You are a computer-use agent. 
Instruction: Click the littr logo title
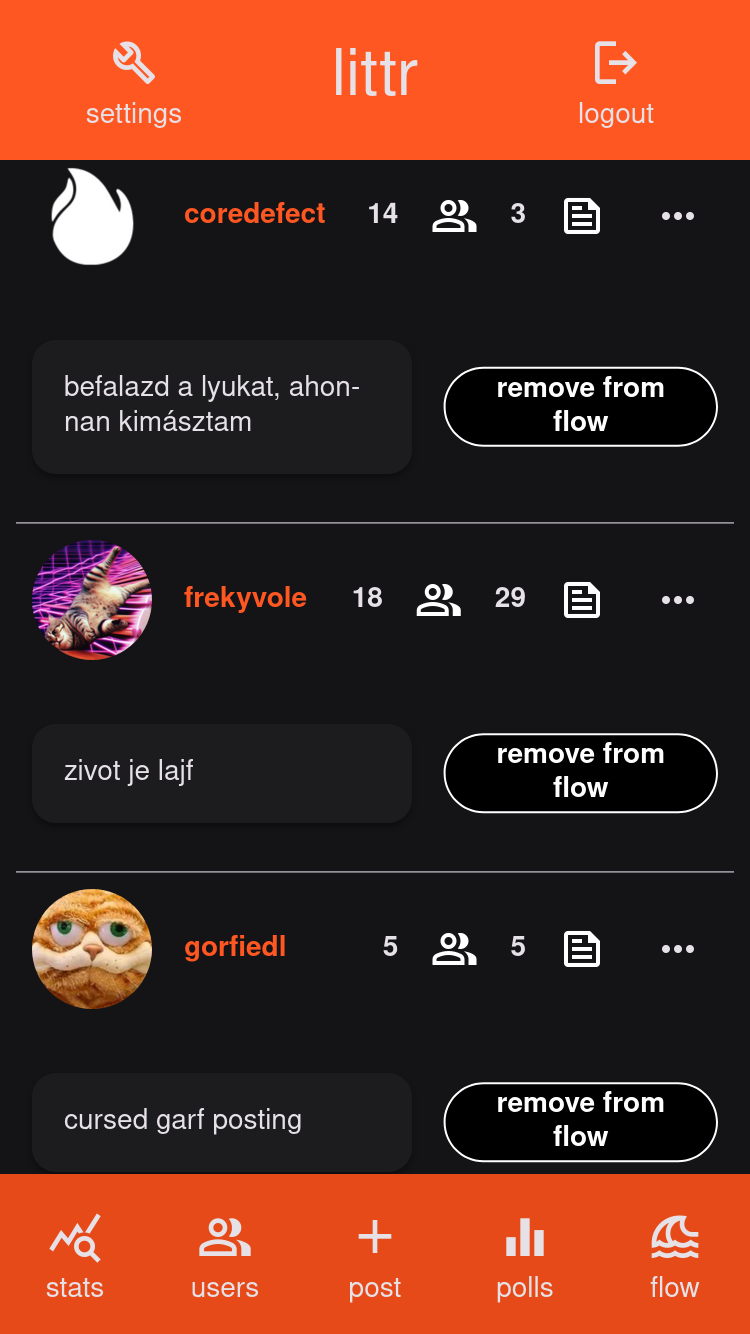(375, 75)
